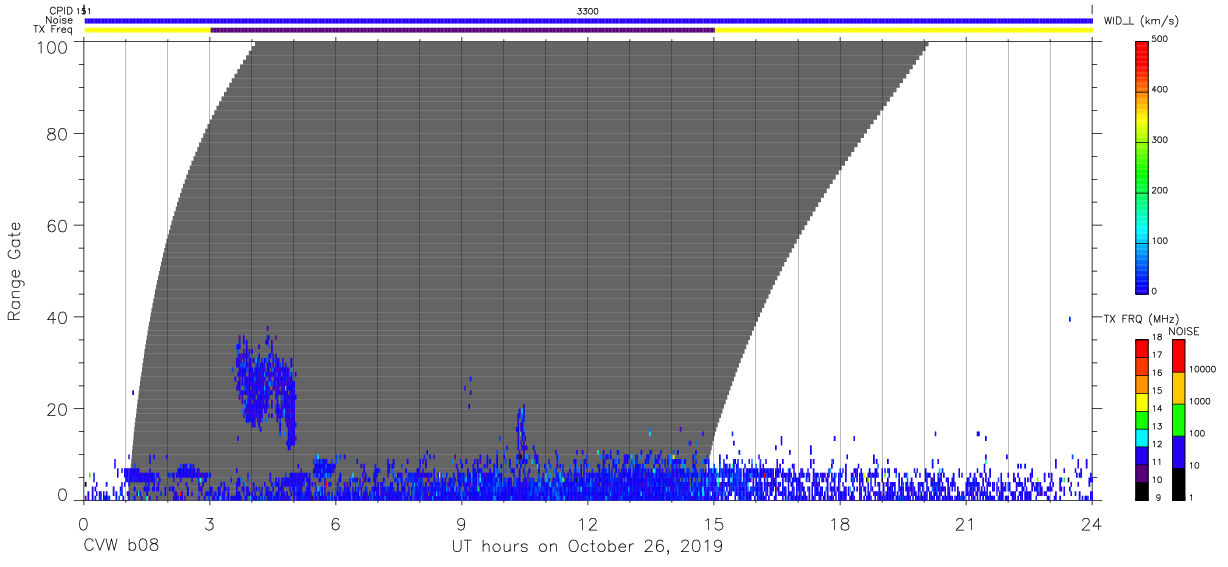The height and width of the screenshot is (567, 1228).
Task: Click the '16' label on TX FRQ scale
Action: pyautogui.click(x=1156, y=372)
